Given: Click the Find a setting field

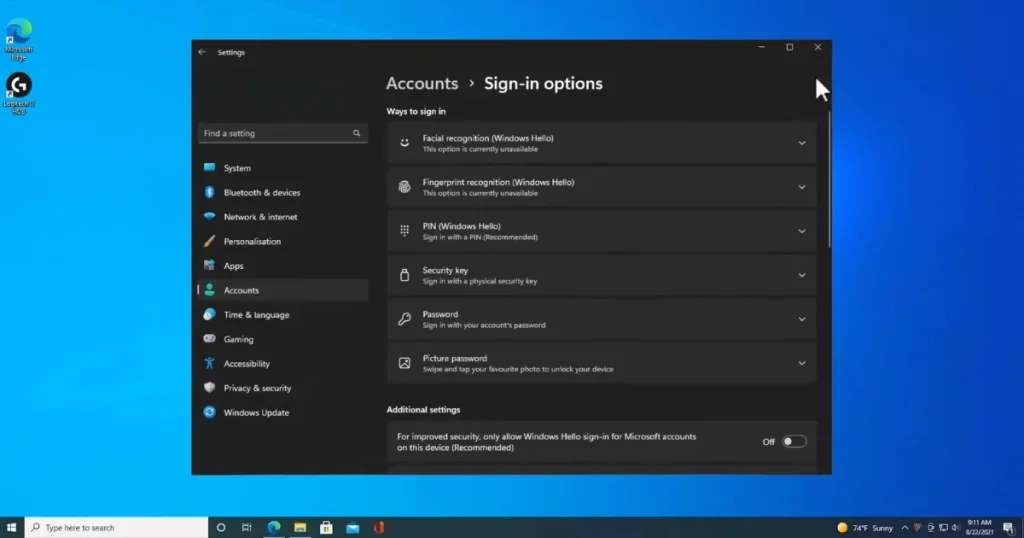Looking at the screenshot, I should [x=283, y=133].
